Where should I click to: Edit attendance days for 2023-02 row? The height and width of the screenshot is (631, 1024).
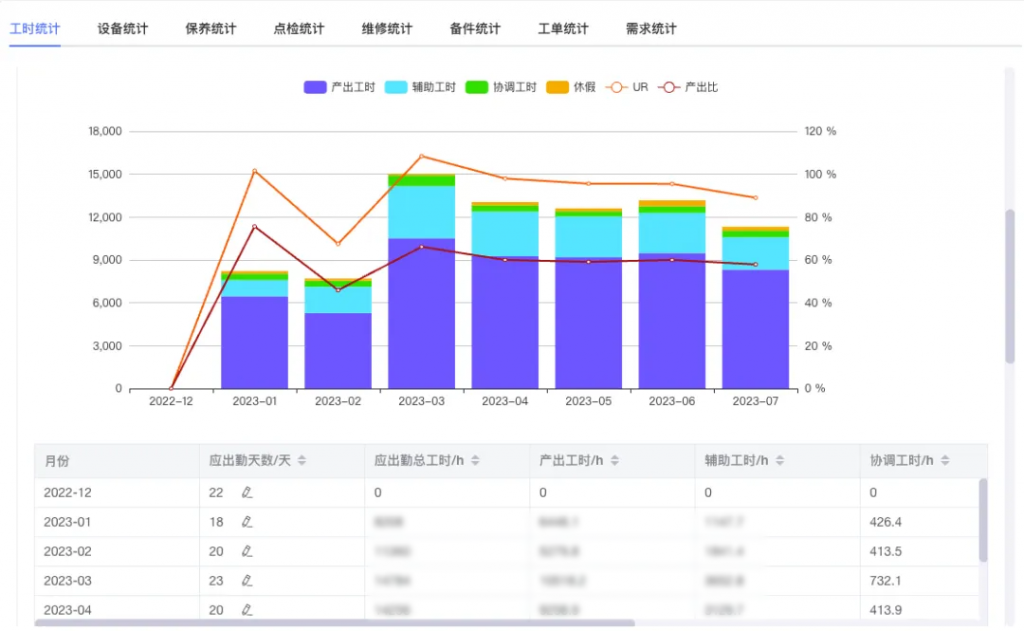[247, 551]
